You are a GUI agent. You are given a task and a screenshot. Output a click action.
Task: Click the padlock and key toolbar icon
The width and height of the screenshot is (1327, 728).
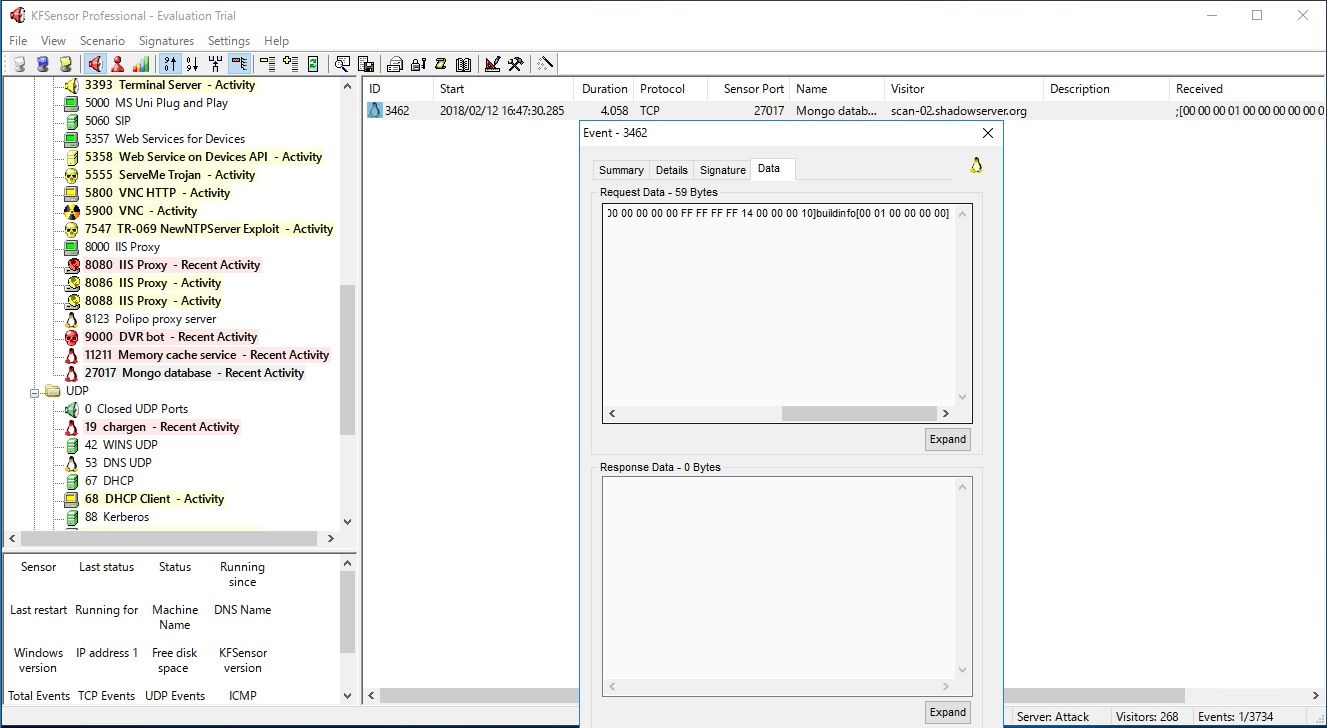tap(418, 64)
